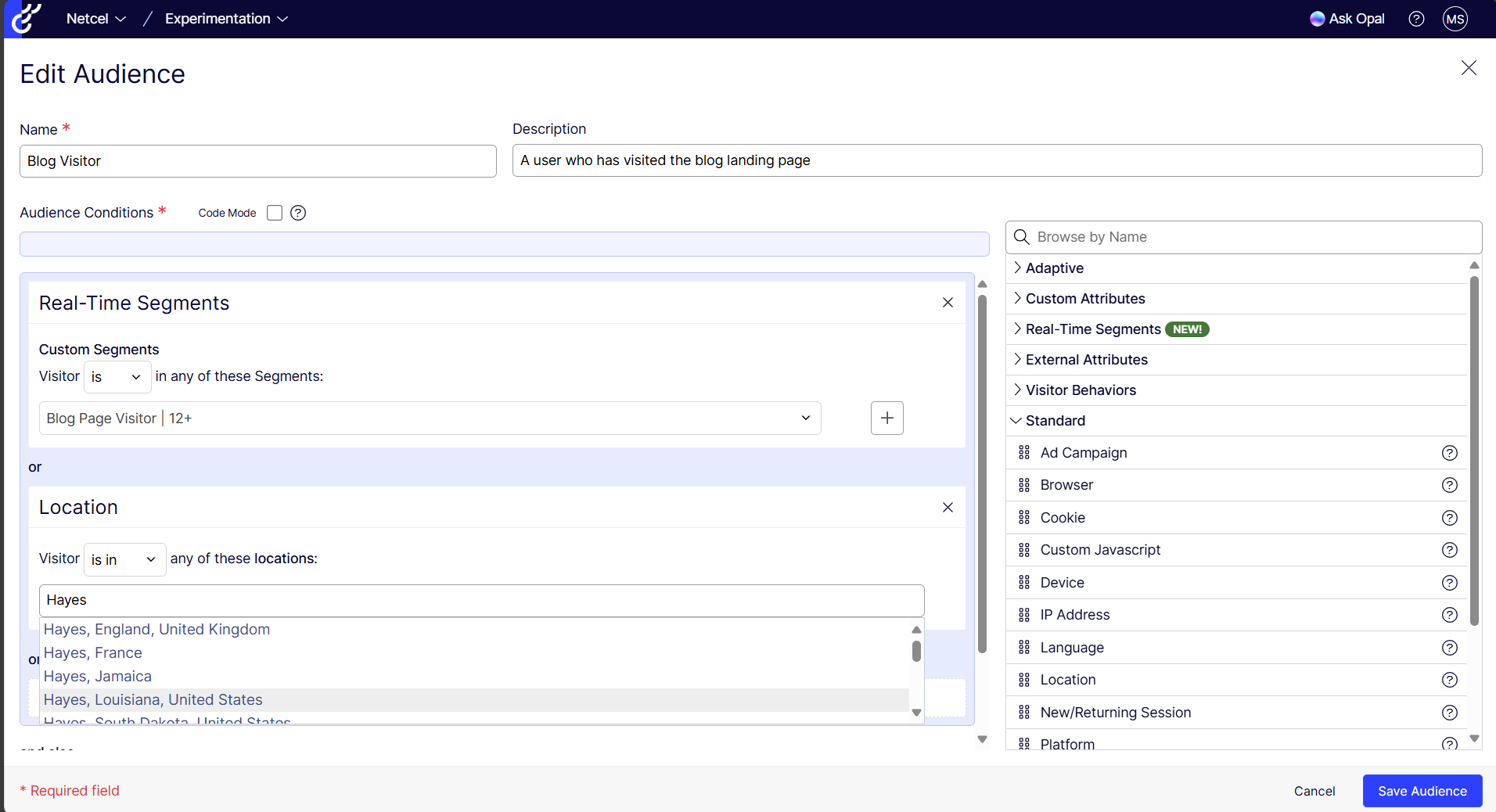Open the Experimentation menu in breadcrumb

tap(226, 19)
